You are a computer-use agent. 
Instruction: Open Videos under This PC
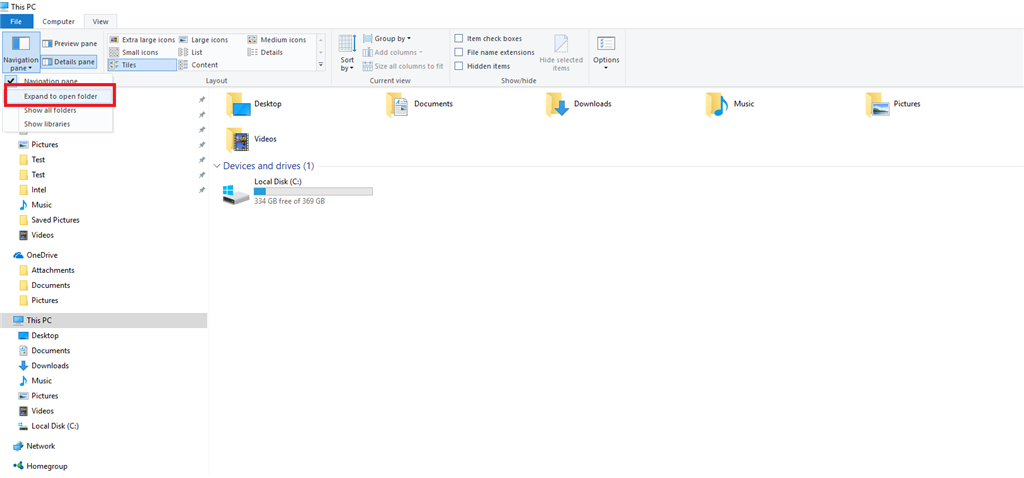43,411
